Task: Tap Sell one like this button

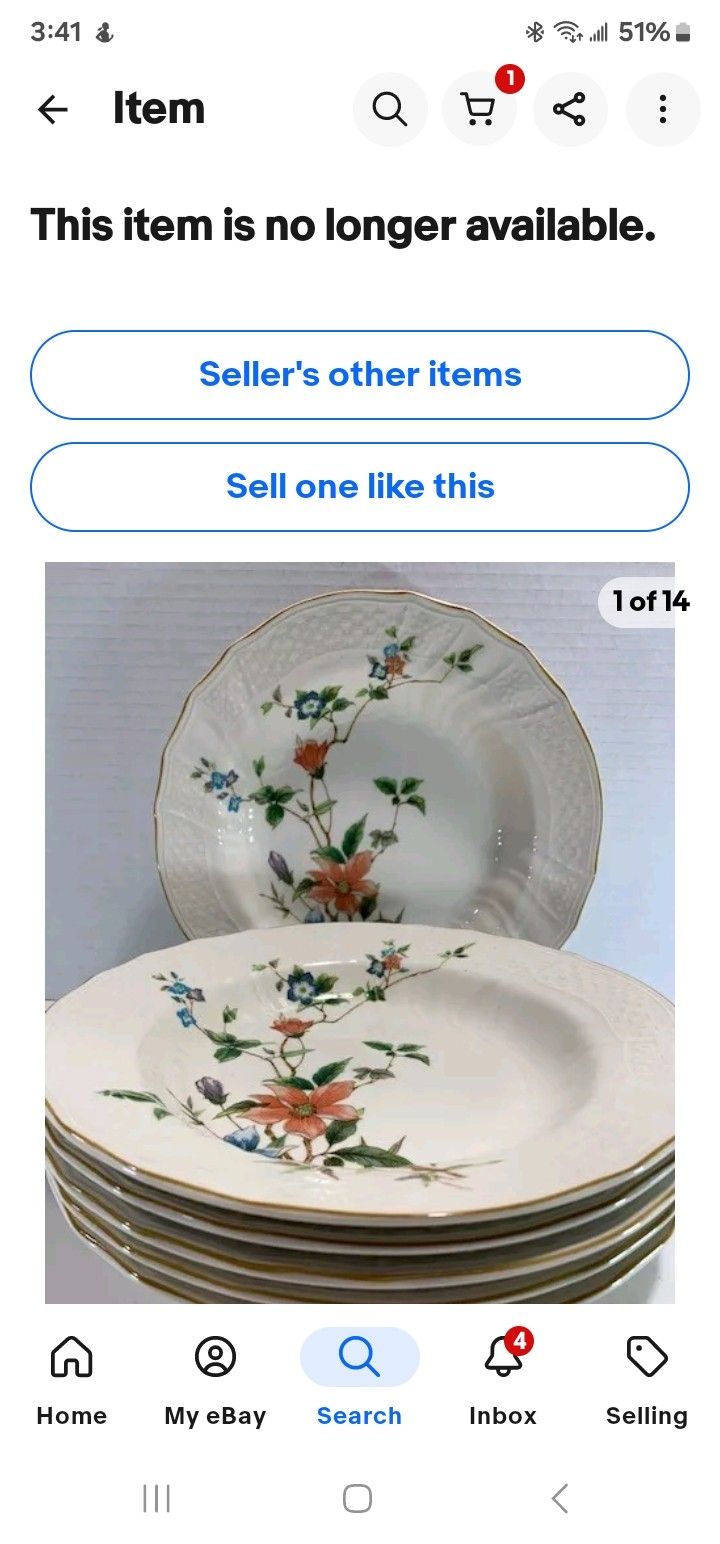Action: click(360, 487)
